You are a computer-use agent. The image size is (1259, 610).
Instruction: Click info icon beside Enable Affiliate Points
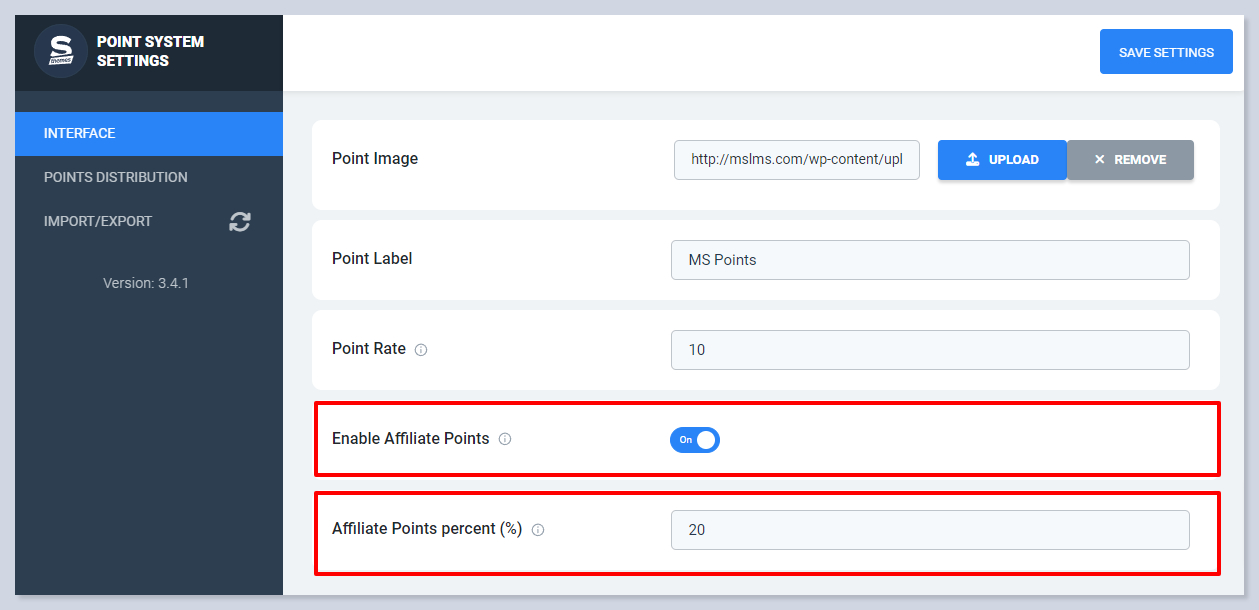pos(505,439)
